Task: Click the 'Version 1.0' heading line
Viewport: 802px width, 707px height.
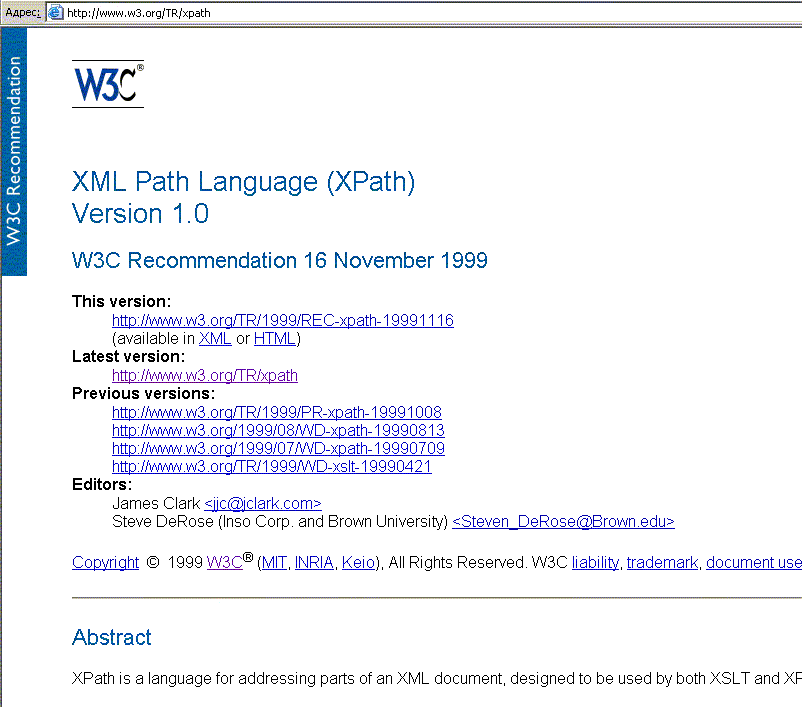Action: click(x=140, y=214)
